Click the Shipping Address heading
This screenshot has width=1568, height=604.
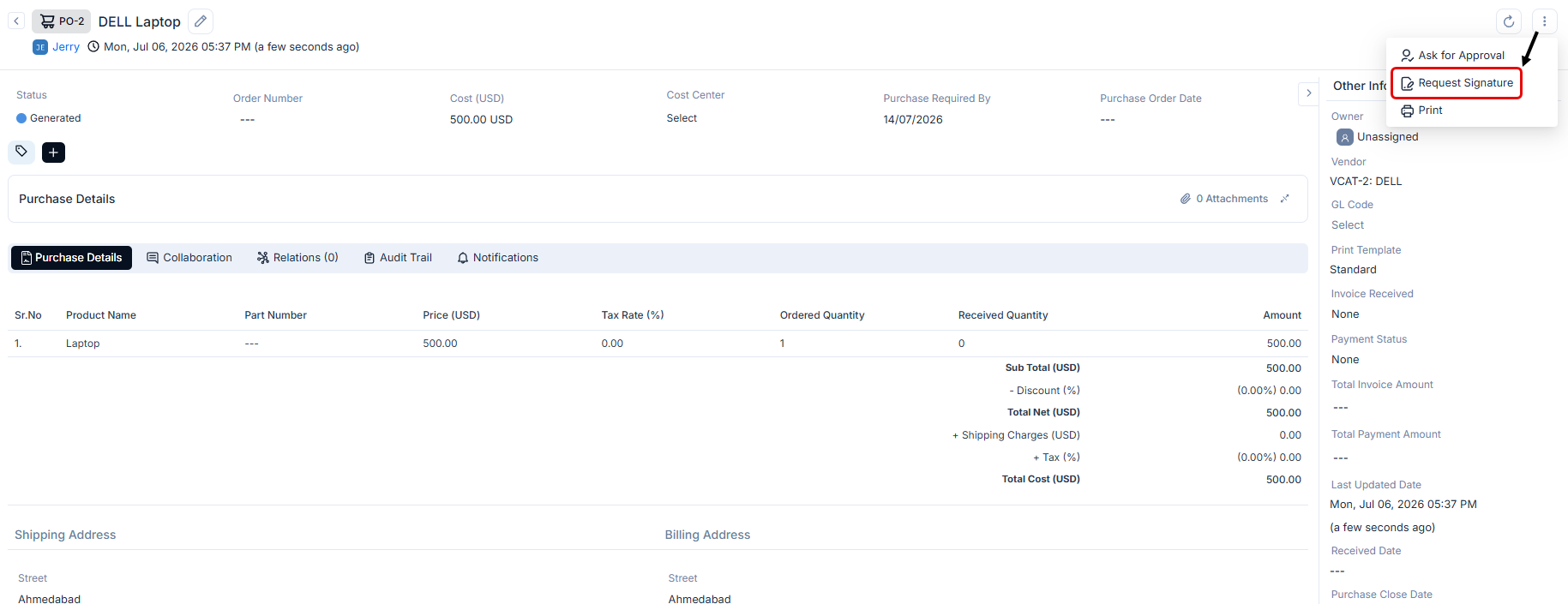point(65,535)
